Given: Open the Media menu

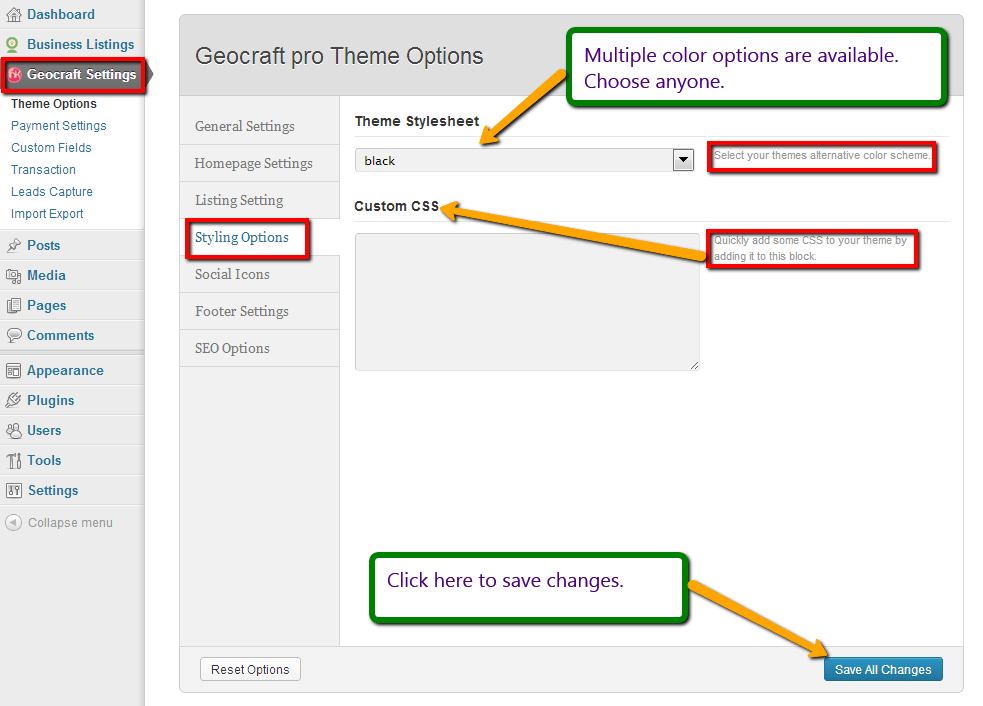Looking at the screenshot, I should pyautogui.click(x=46, y=276).
